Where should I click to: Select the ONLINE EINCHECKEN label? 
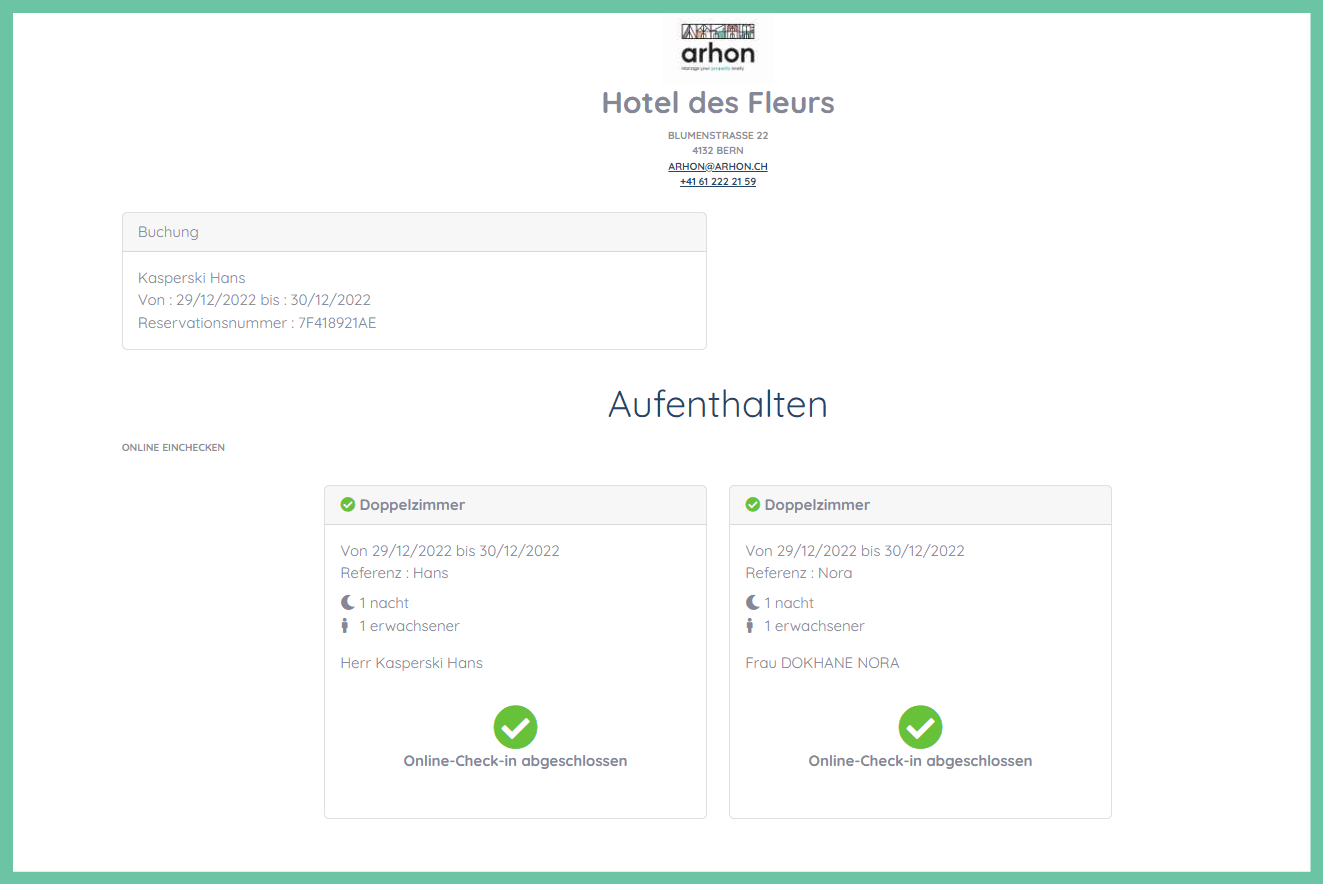[173, 448]
